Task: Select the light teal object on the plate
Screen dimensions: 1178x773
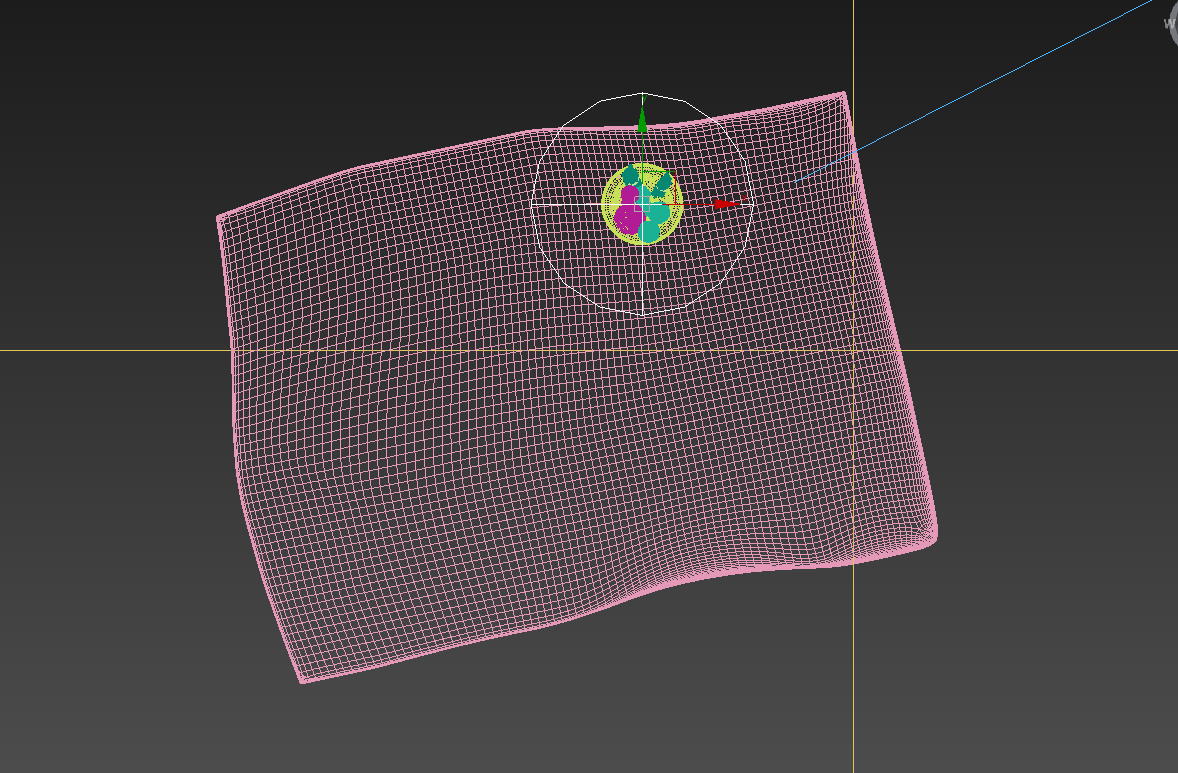Action: click(x=651, y=228)
